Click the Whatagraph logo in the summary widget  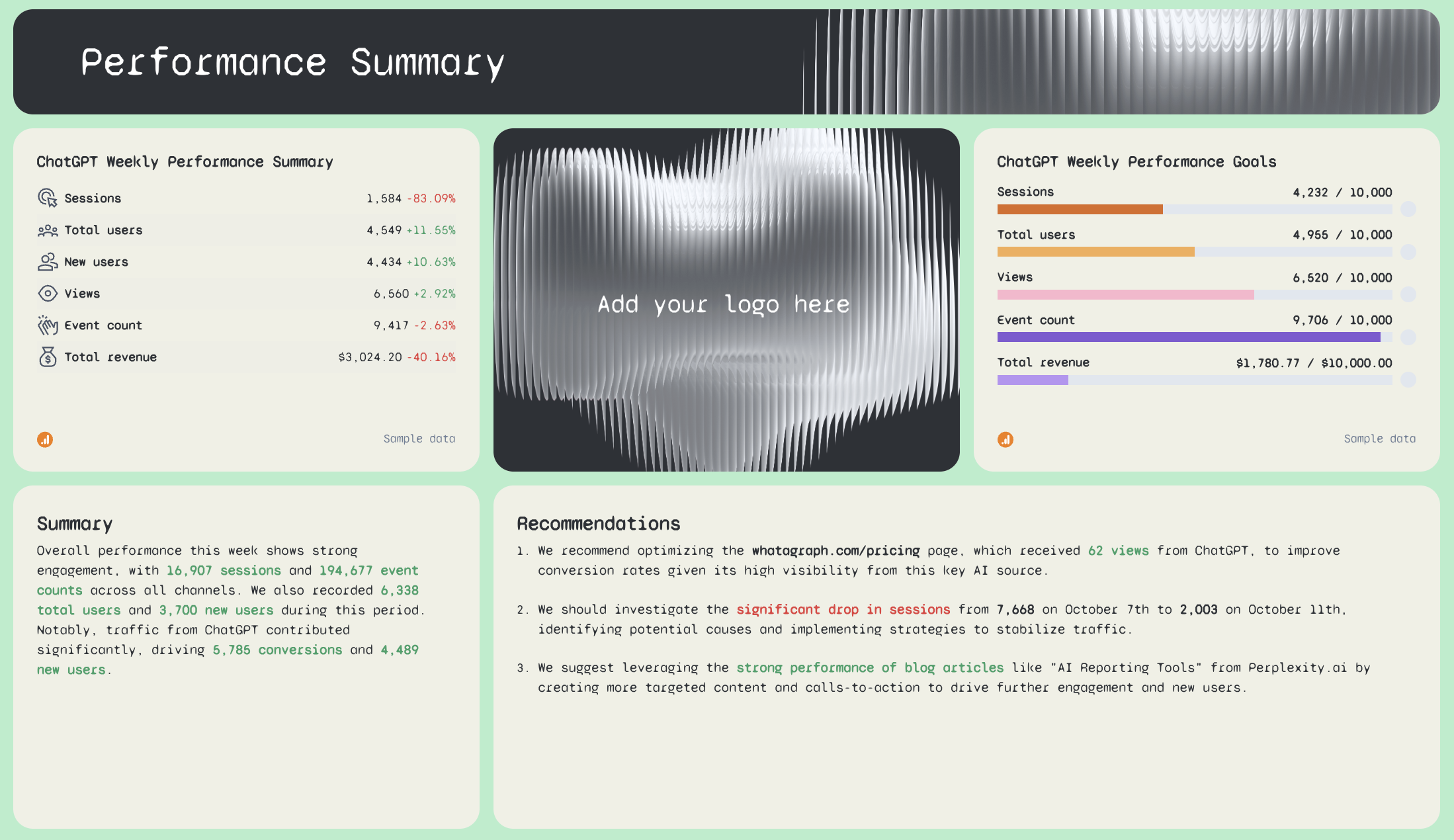(x=45, y=439)
